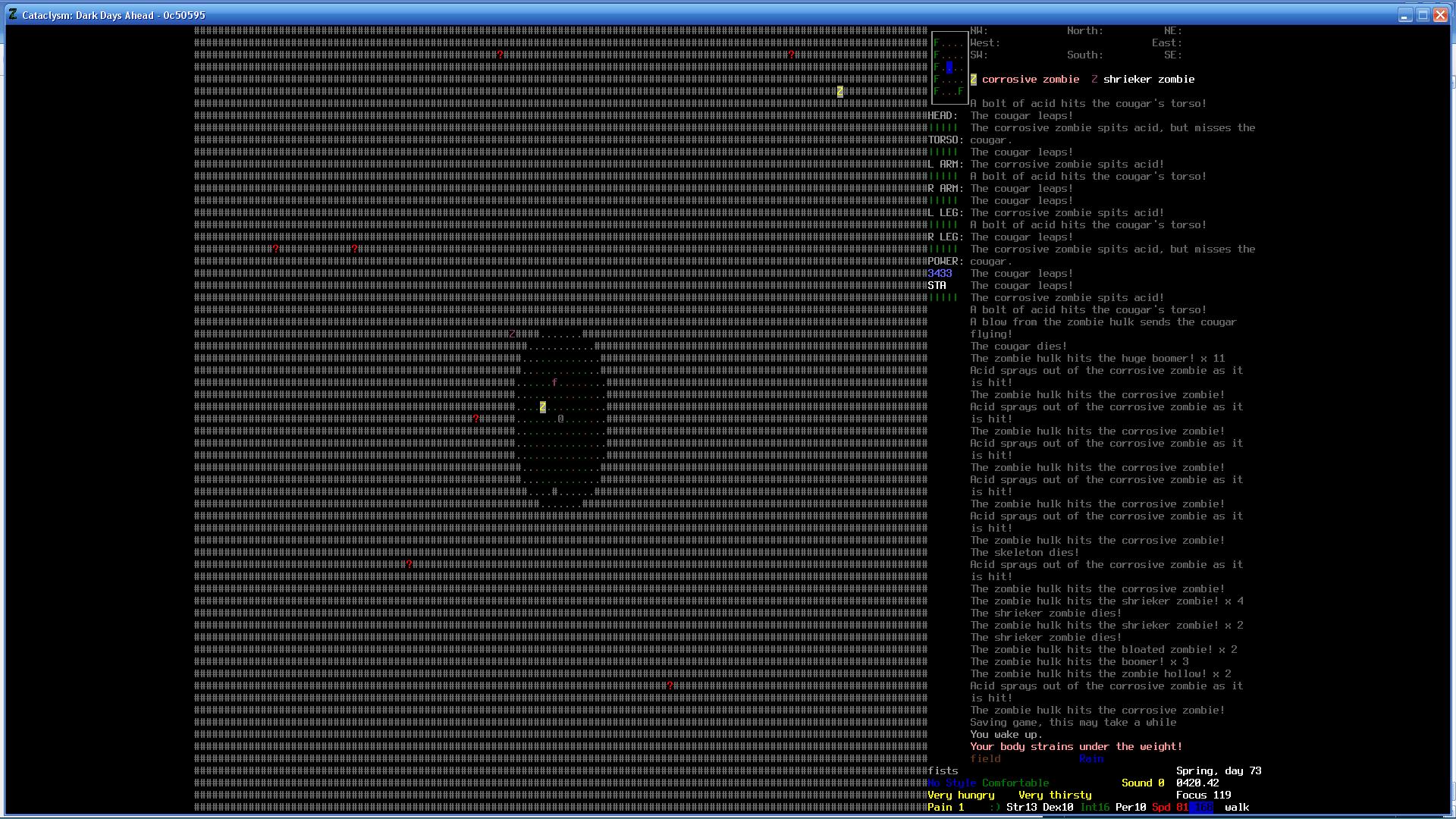This screenshot has width=1456, height=819.
Task: Click the app icon in title bar
Action: (x=13, y=14)
